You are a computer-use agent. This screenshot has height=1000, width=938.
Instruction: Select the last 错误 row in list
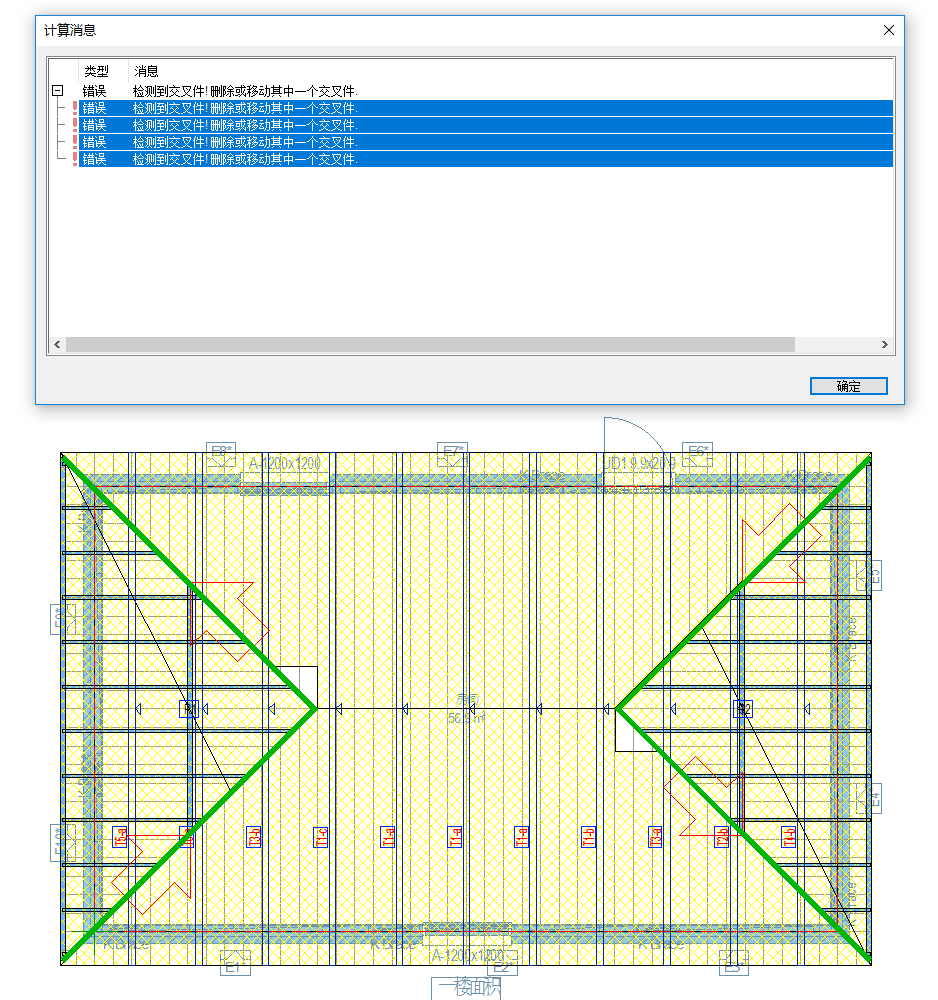486,159
